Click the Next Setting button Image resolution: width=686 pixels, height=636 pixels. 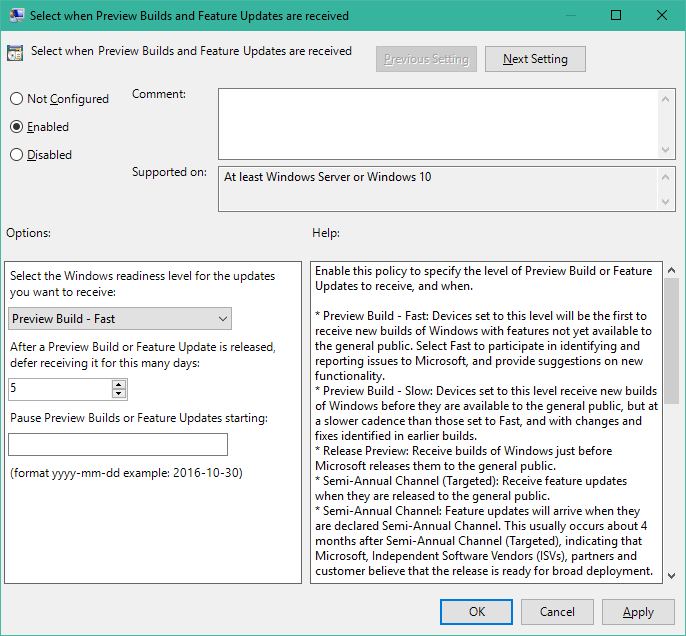tap(535, 59)
